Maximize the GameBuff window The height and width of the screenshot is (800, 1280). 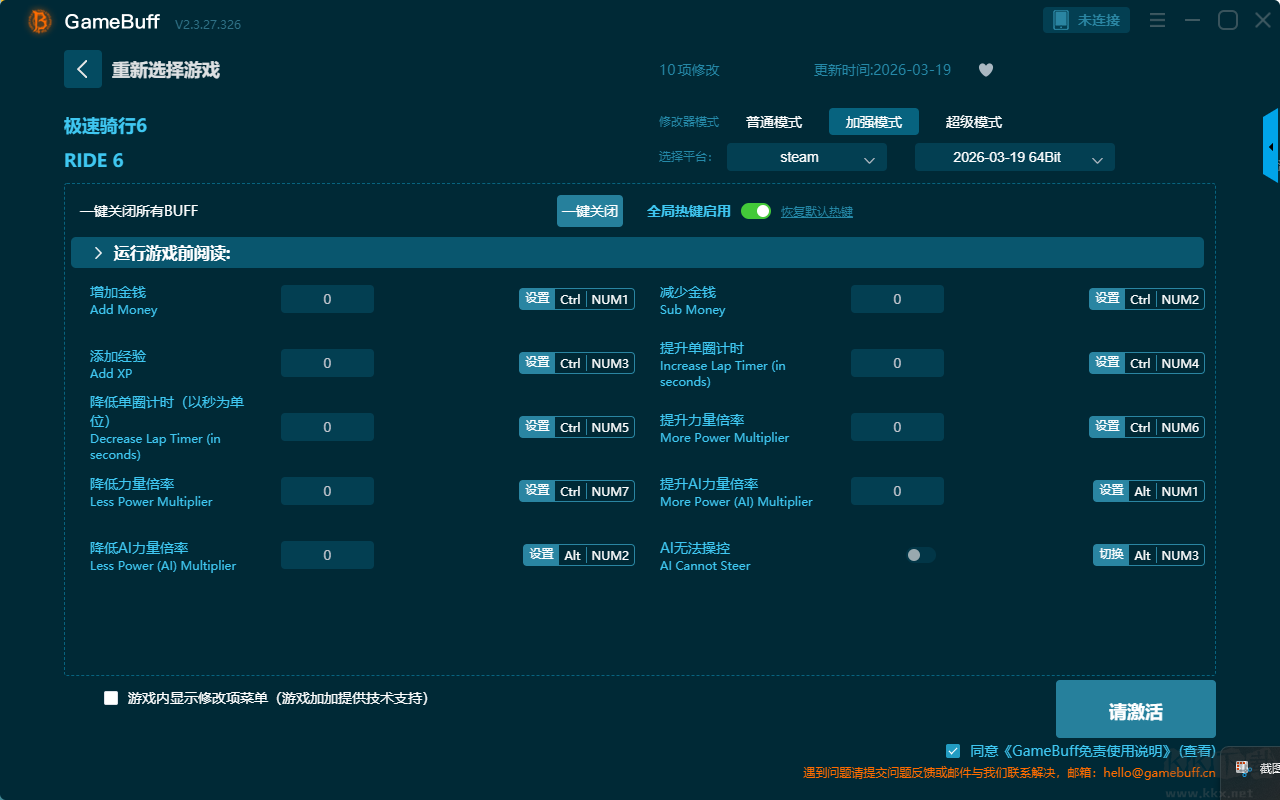[1228, 20]
